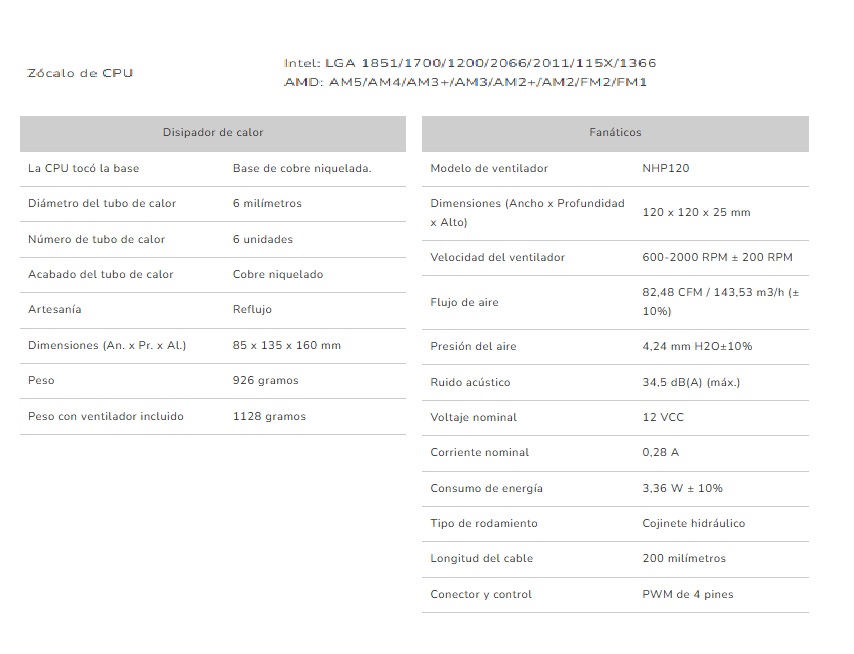Click the fan model value "NHP120"
The width and height of the screenshot is (854, 654).
click(x=666, y=168)
